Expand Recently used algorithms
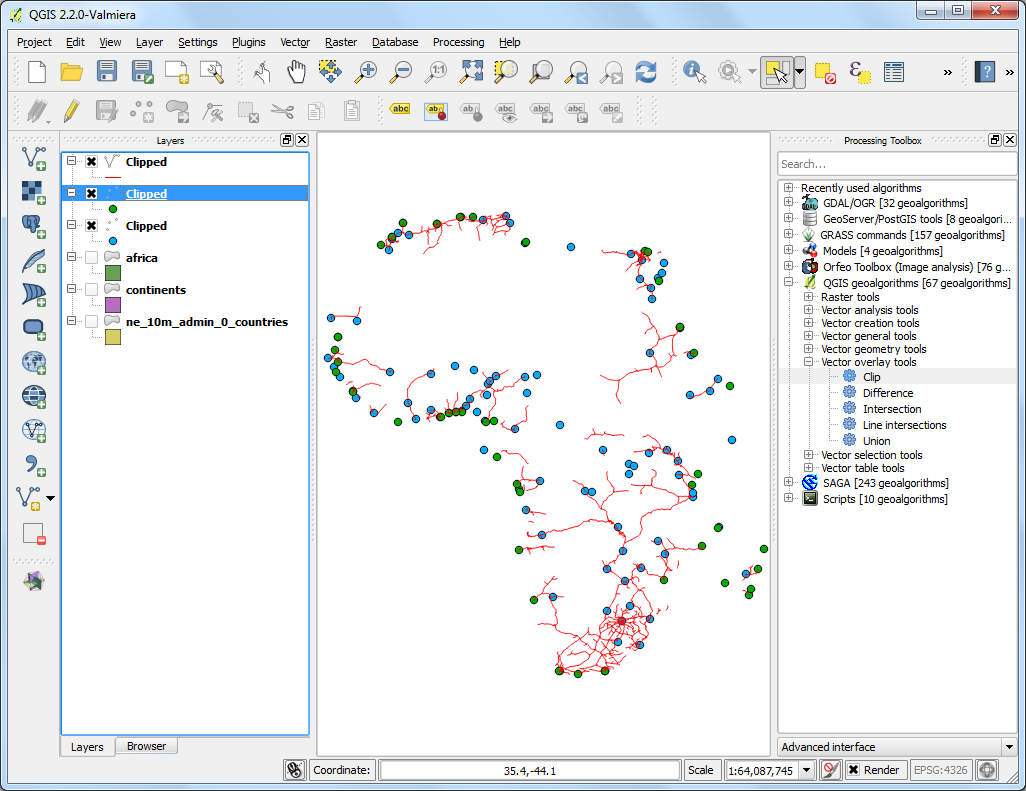The width and height of the screenshot is (1026, 791). pos(788,188)
